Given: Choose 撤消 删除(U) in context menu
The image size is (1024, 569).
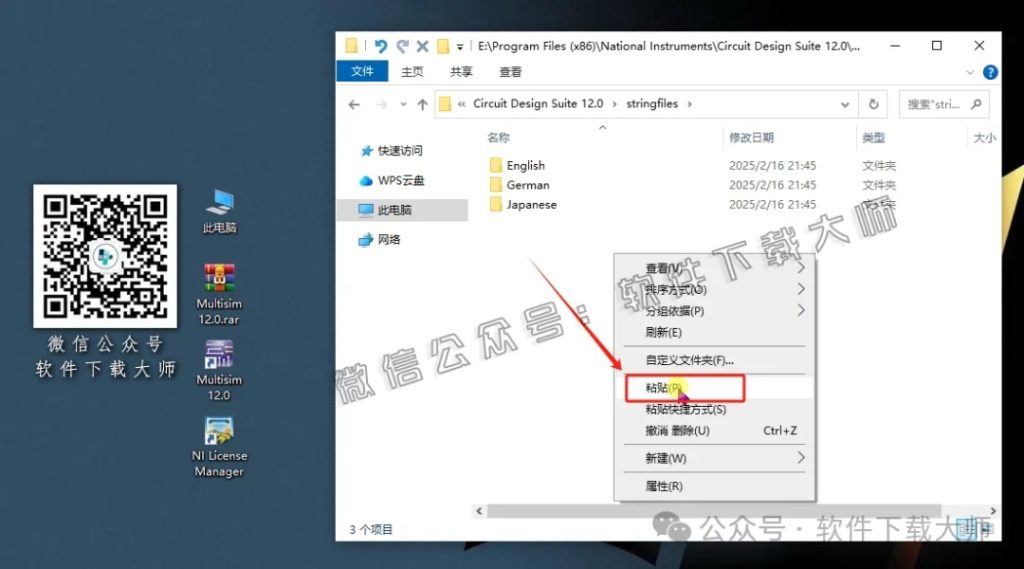Looking at the screenshot, I should [714, 431].
